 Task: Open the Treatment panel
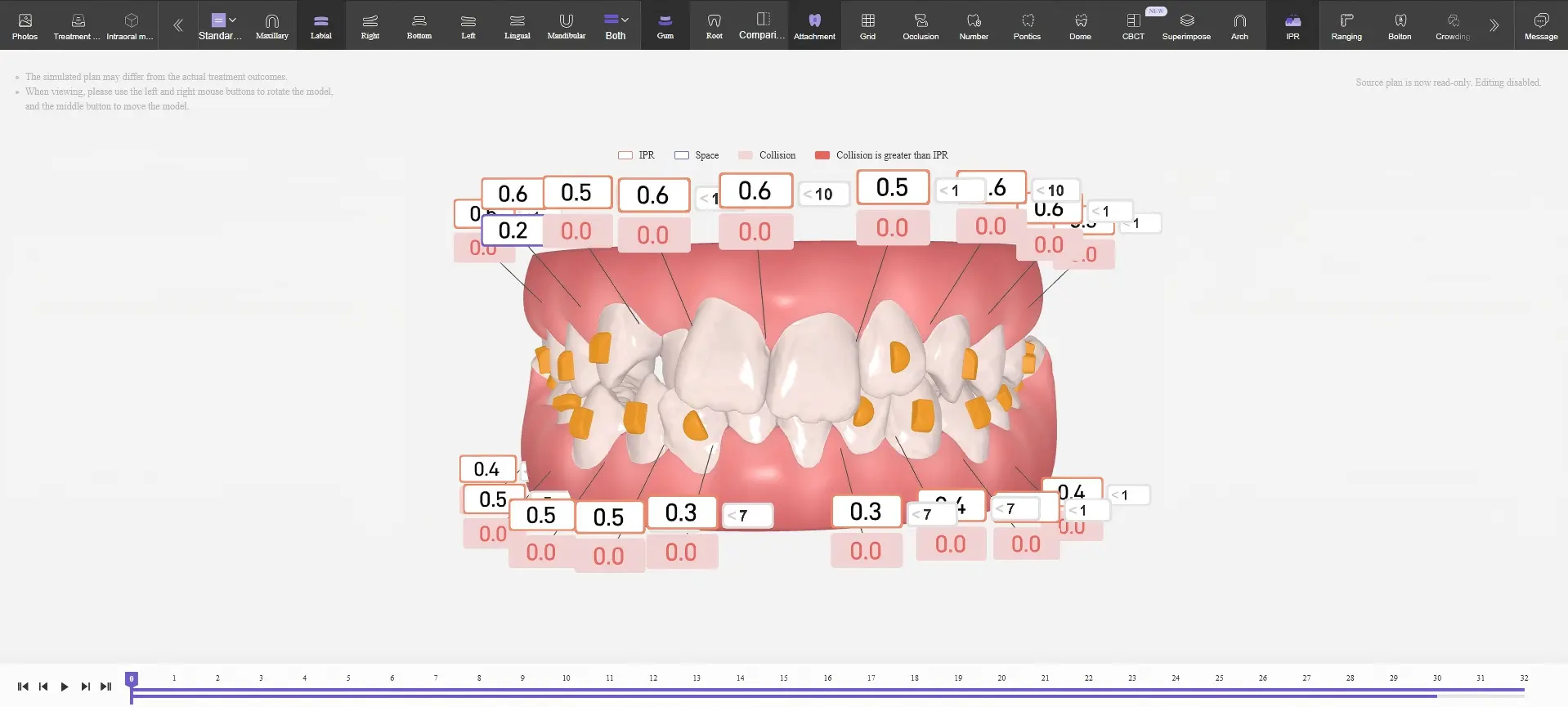(x=77, y=25)
